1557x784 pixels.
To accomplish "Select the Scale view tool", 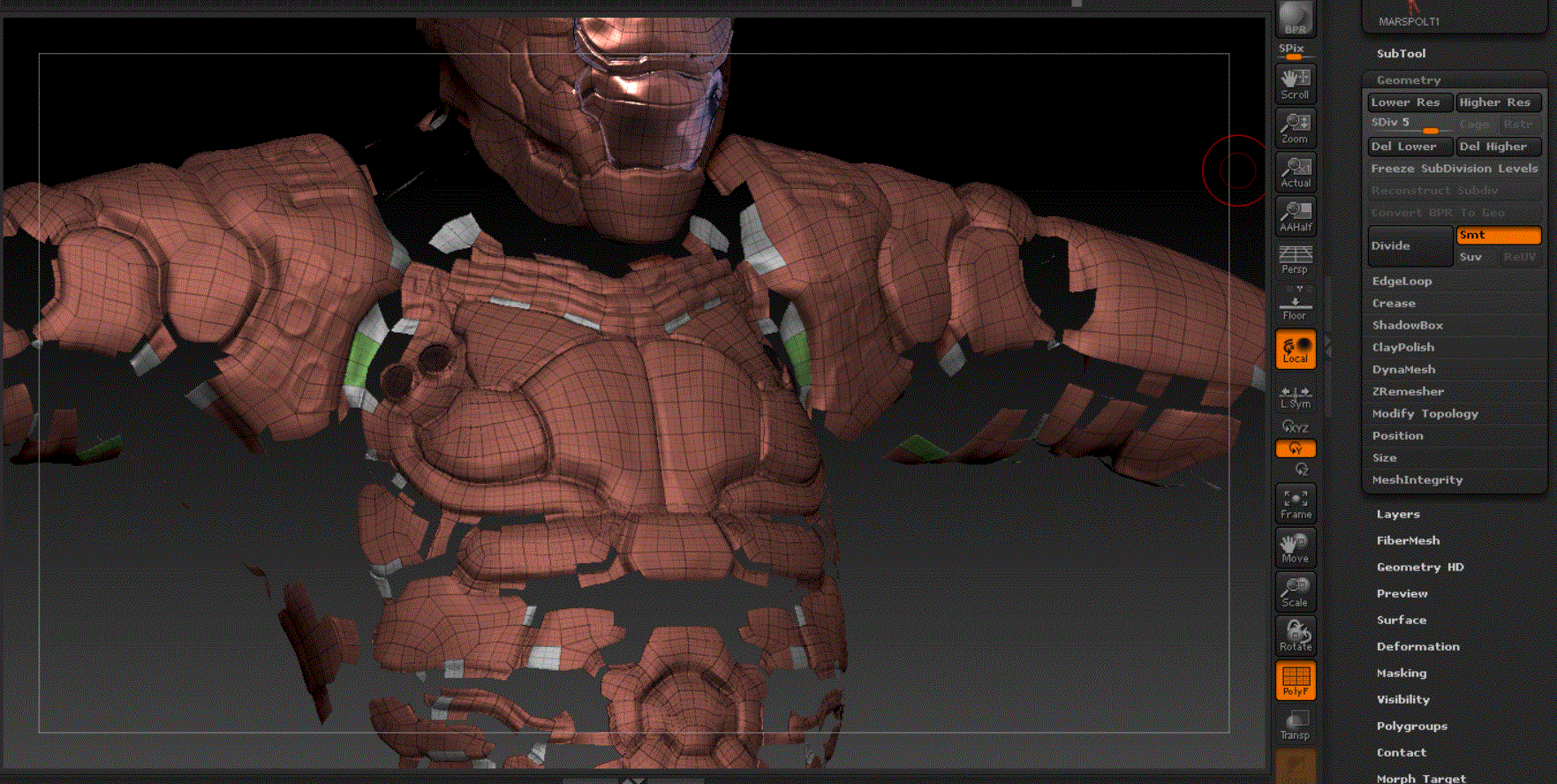I will coord(1296,591).
